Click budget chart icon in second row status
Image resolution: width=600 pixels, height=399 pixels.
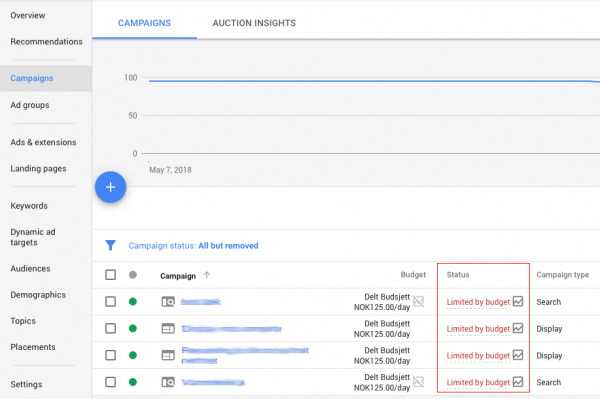518,328
